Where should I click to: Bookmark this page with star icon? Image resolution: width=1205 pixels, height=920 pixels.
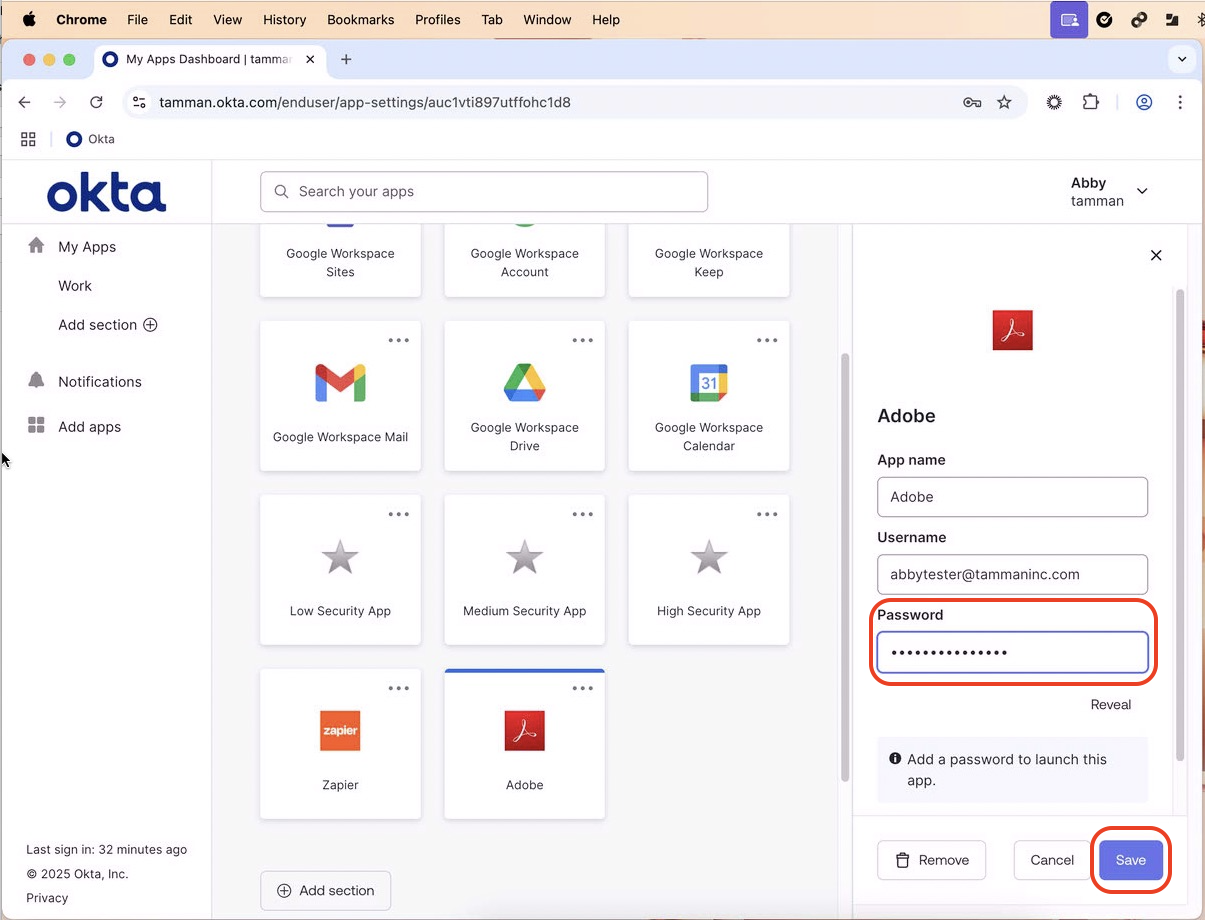pyautogui.click(x=1004, y=102)
